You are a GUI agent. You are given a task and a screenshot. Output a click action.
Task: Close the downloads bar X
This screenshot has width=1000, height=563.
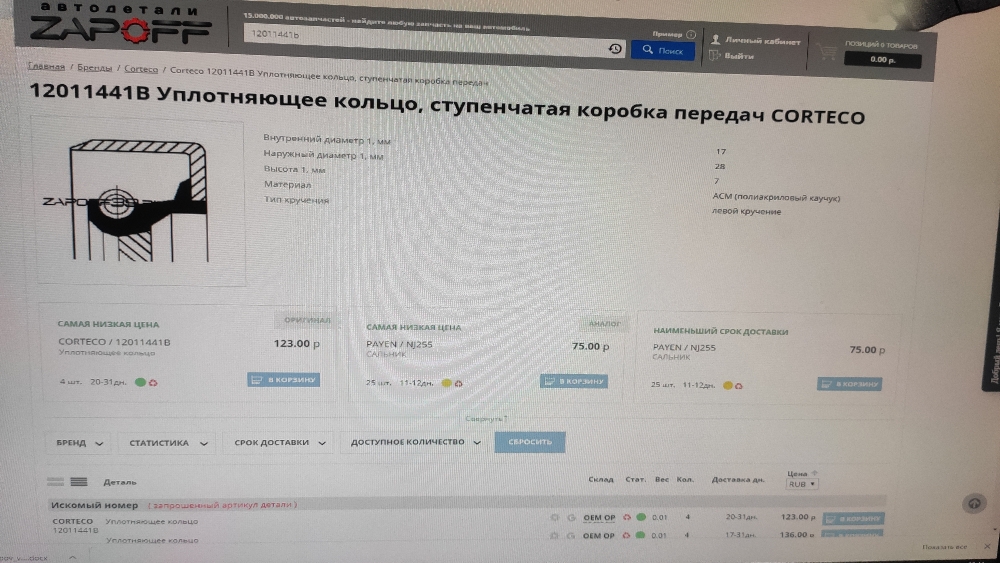[987, 546]
